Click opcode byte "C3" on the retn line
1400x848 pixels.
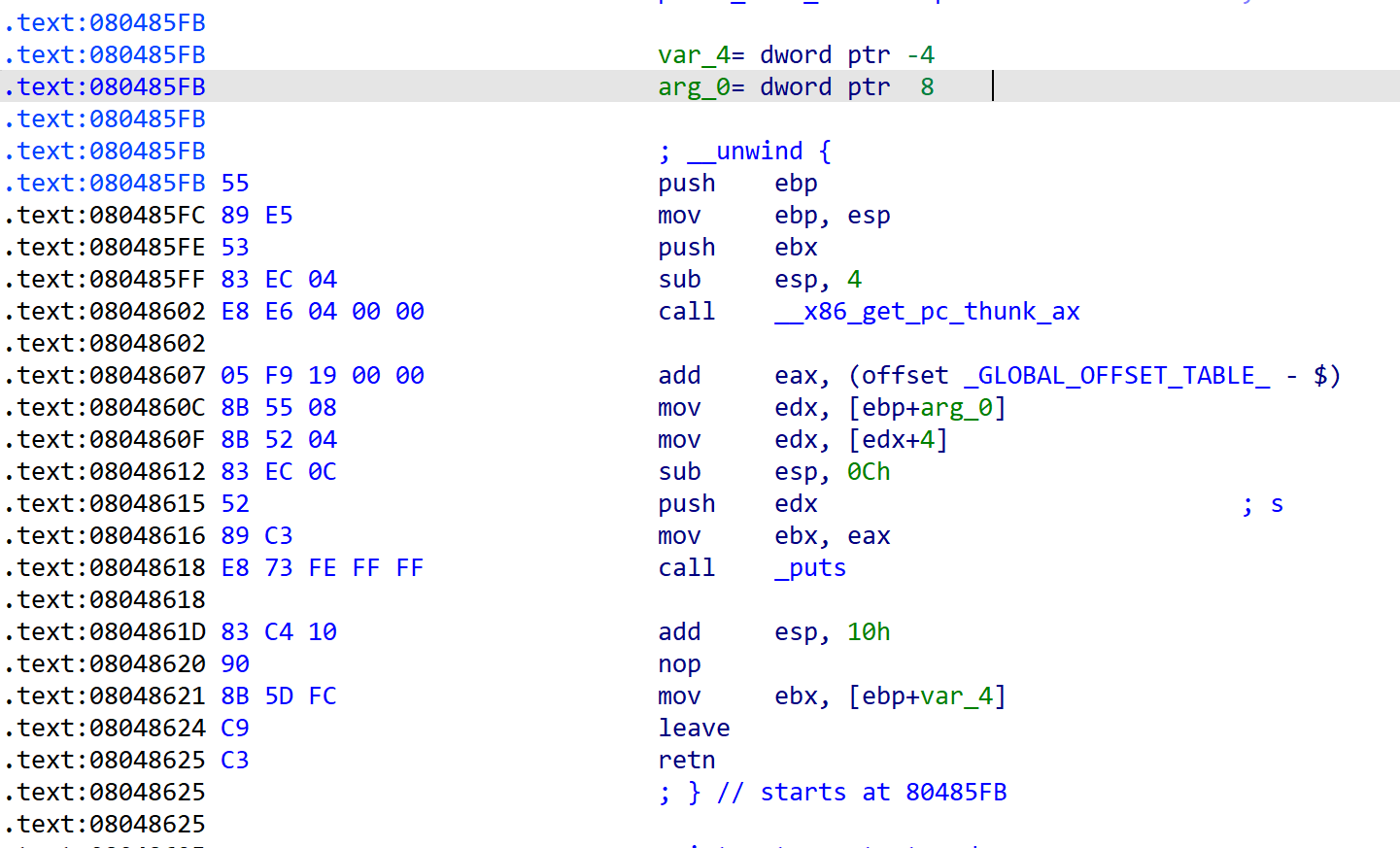pos(235,760)
